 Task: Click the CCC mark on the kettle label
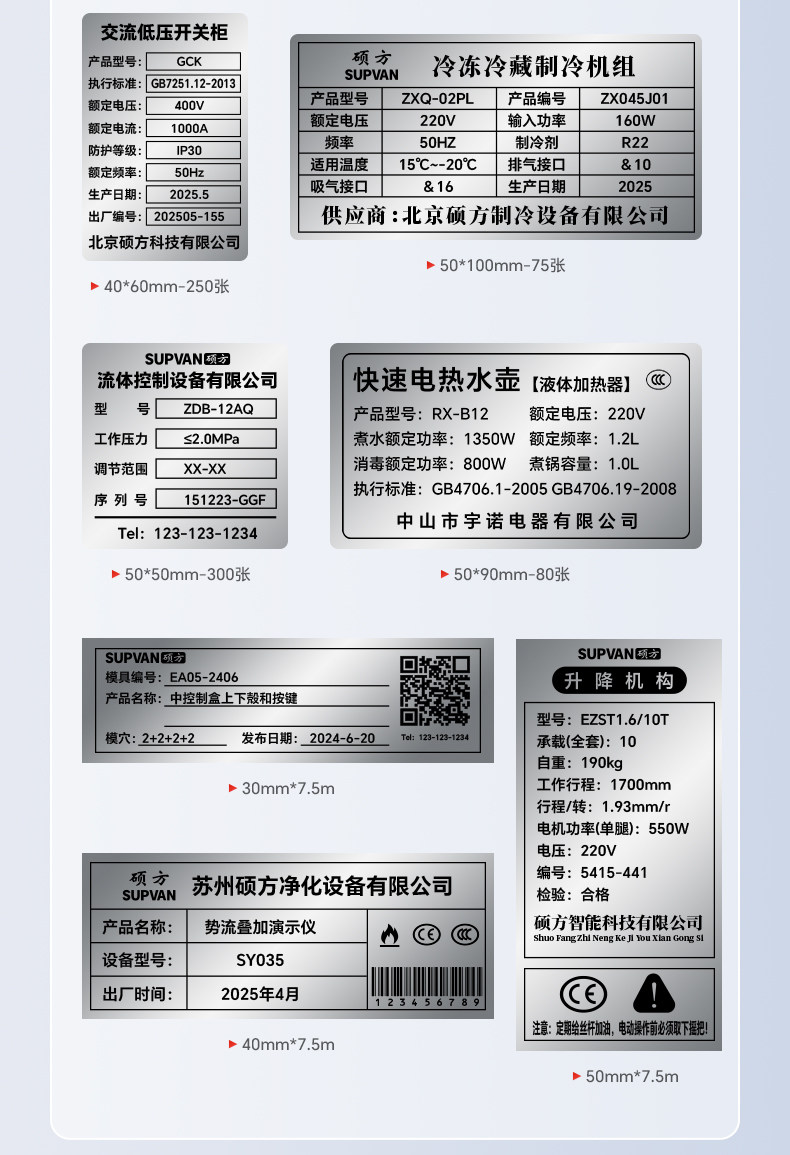658,379
